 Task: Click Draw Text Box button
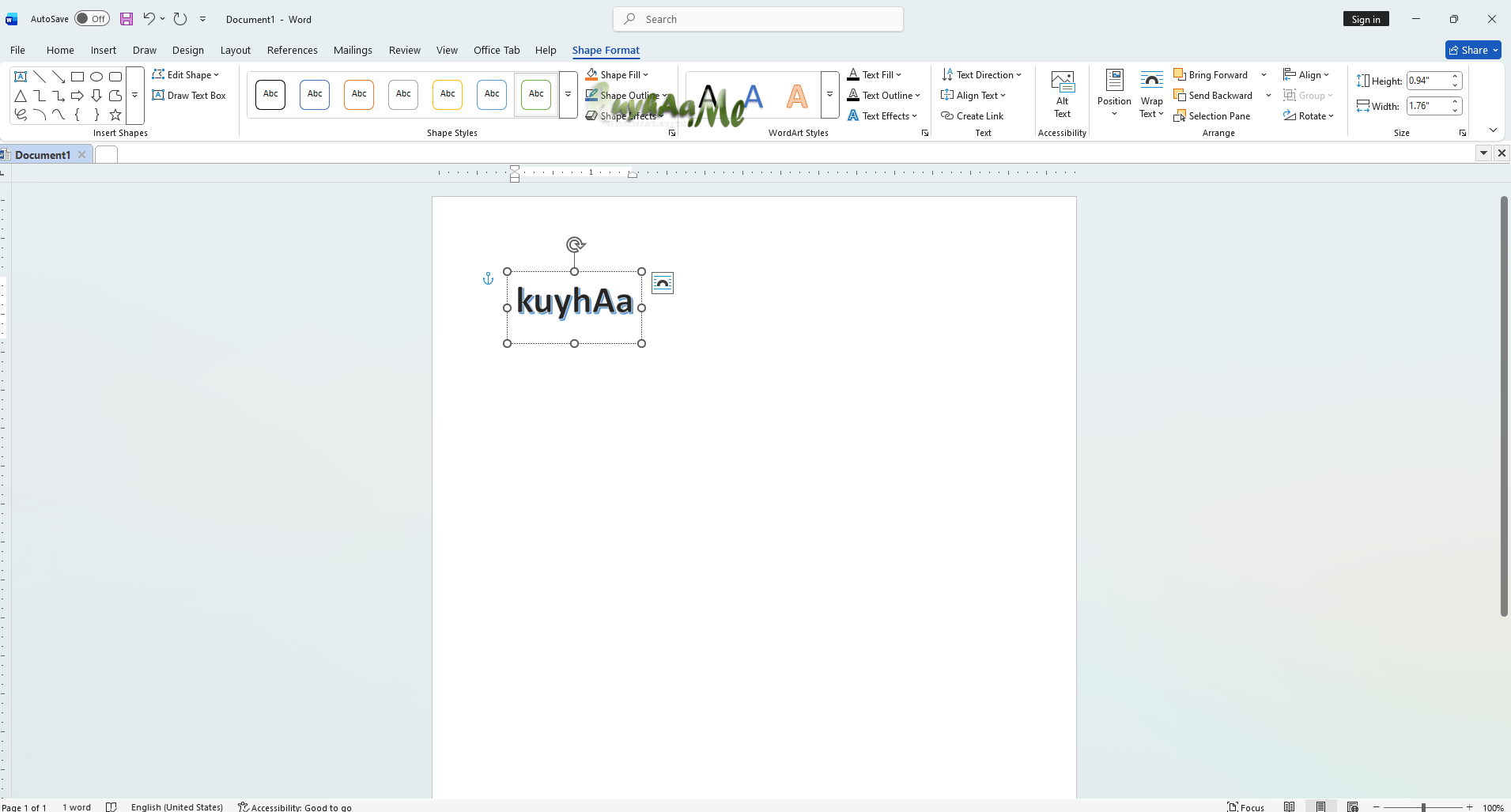coord(189,95)
